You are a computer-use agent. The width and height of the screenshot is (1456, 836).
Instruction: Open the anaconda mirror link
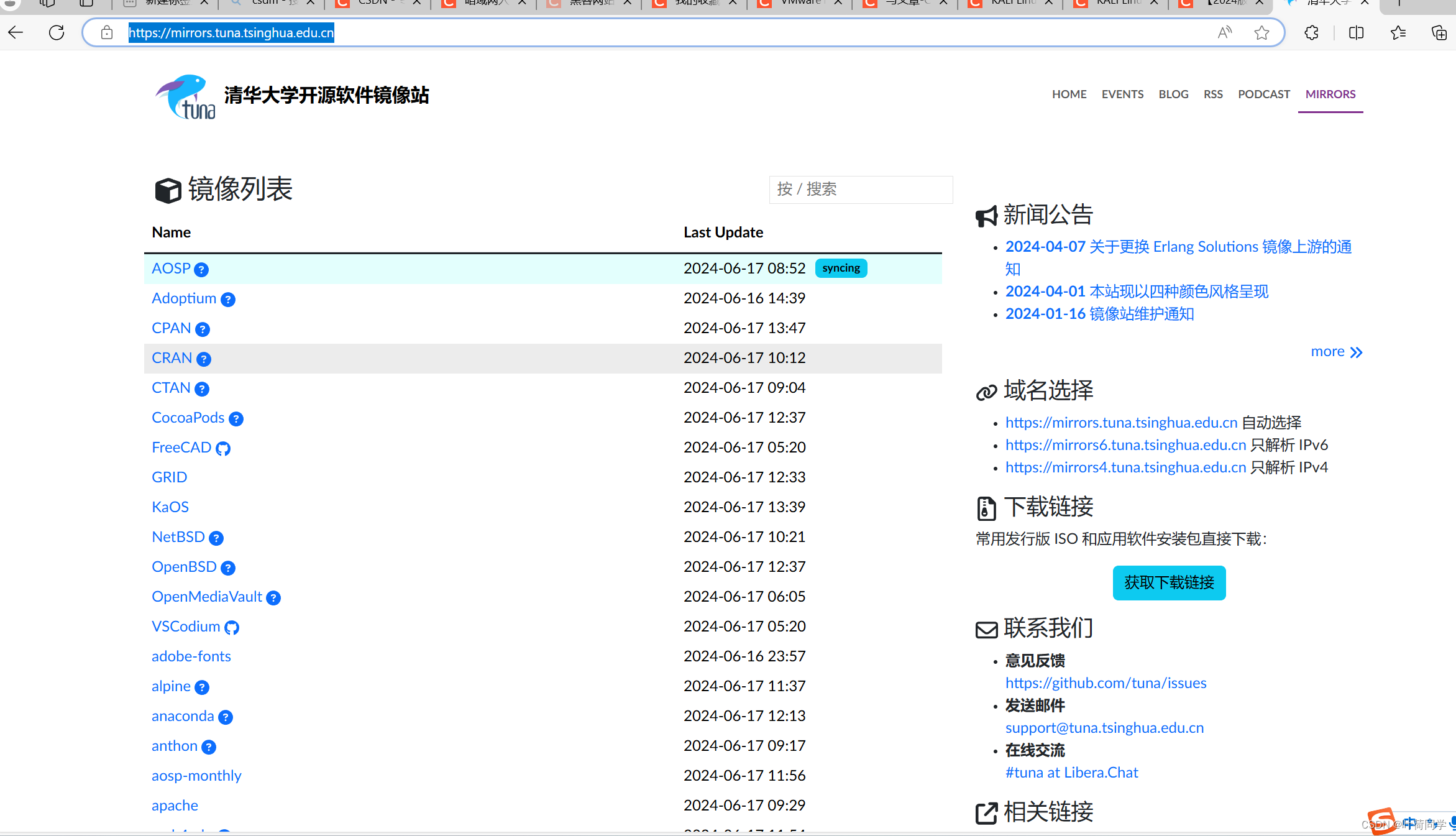183,716
